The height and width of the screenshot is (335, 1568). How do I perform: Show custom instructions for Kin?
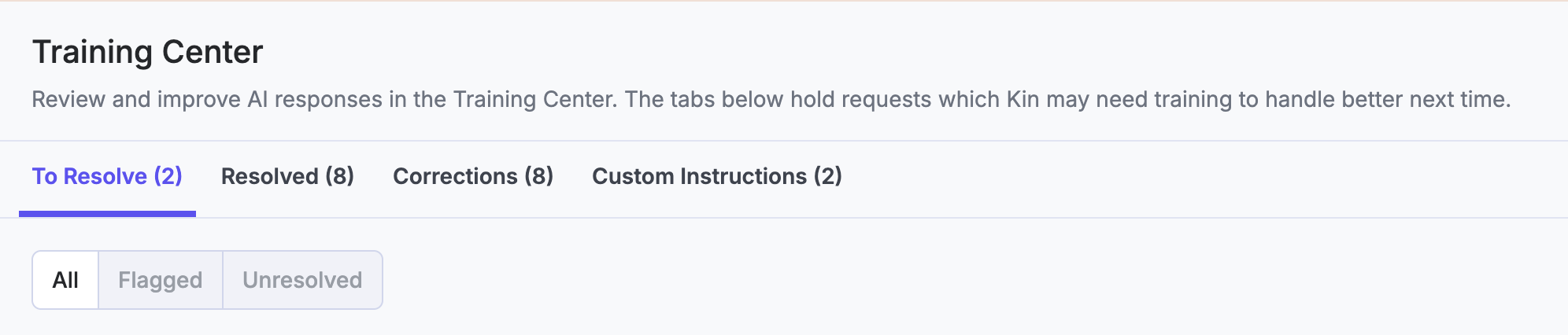[717, 176]
